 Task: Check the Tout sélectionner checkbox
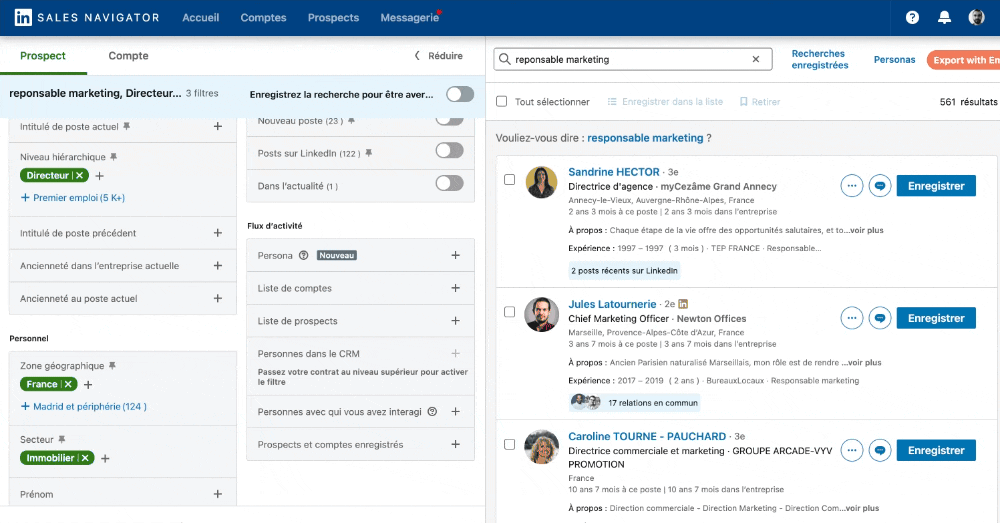502,101
